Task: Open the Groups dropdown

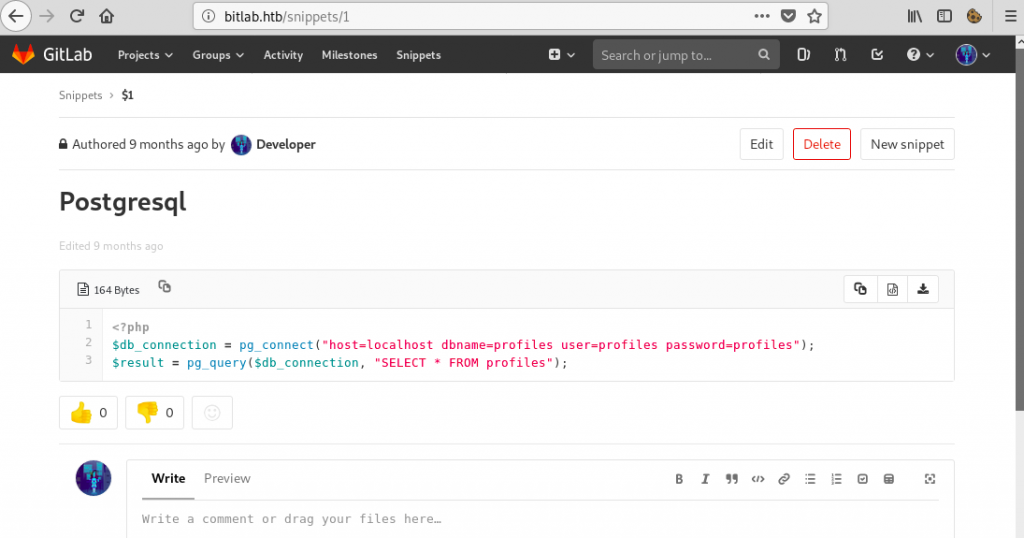Action: pos(218,55)
